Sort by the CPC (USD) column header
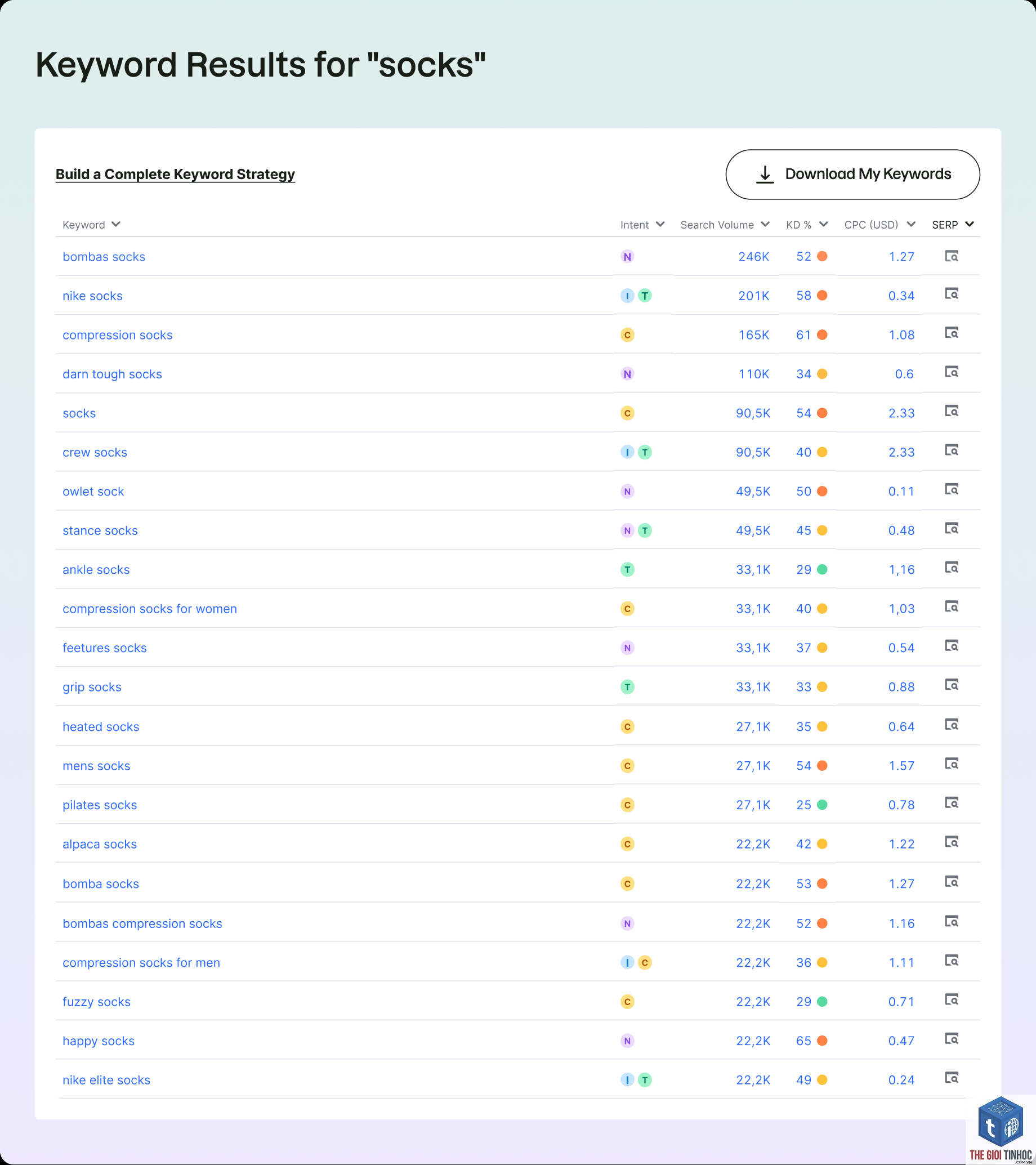1036x1165 pixels. [x=880, y=225]
